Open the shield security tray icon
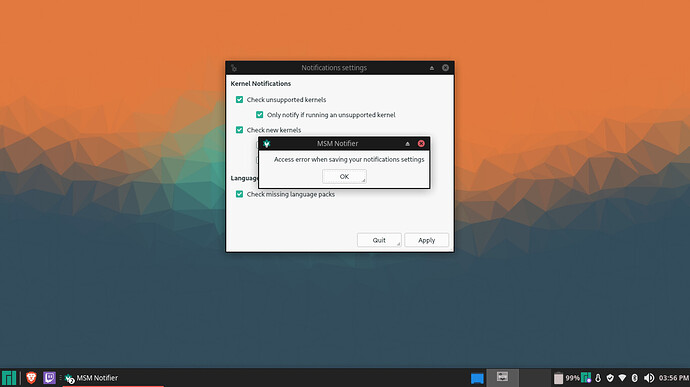The height and width of the screenshot is (387, 690). 610,378
